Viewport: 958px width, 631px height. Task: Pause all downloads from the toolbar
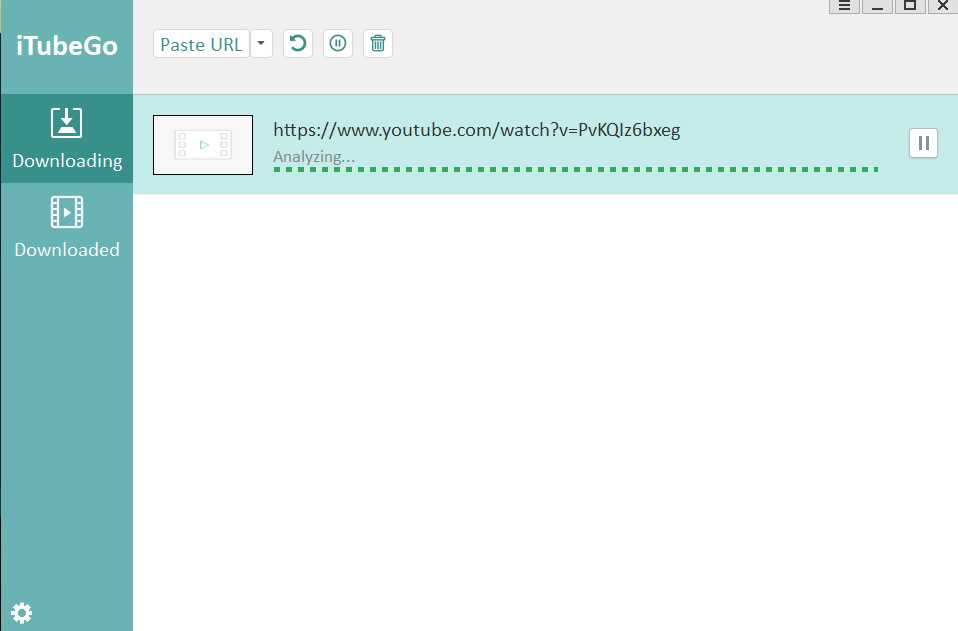(x=338, y=44)
